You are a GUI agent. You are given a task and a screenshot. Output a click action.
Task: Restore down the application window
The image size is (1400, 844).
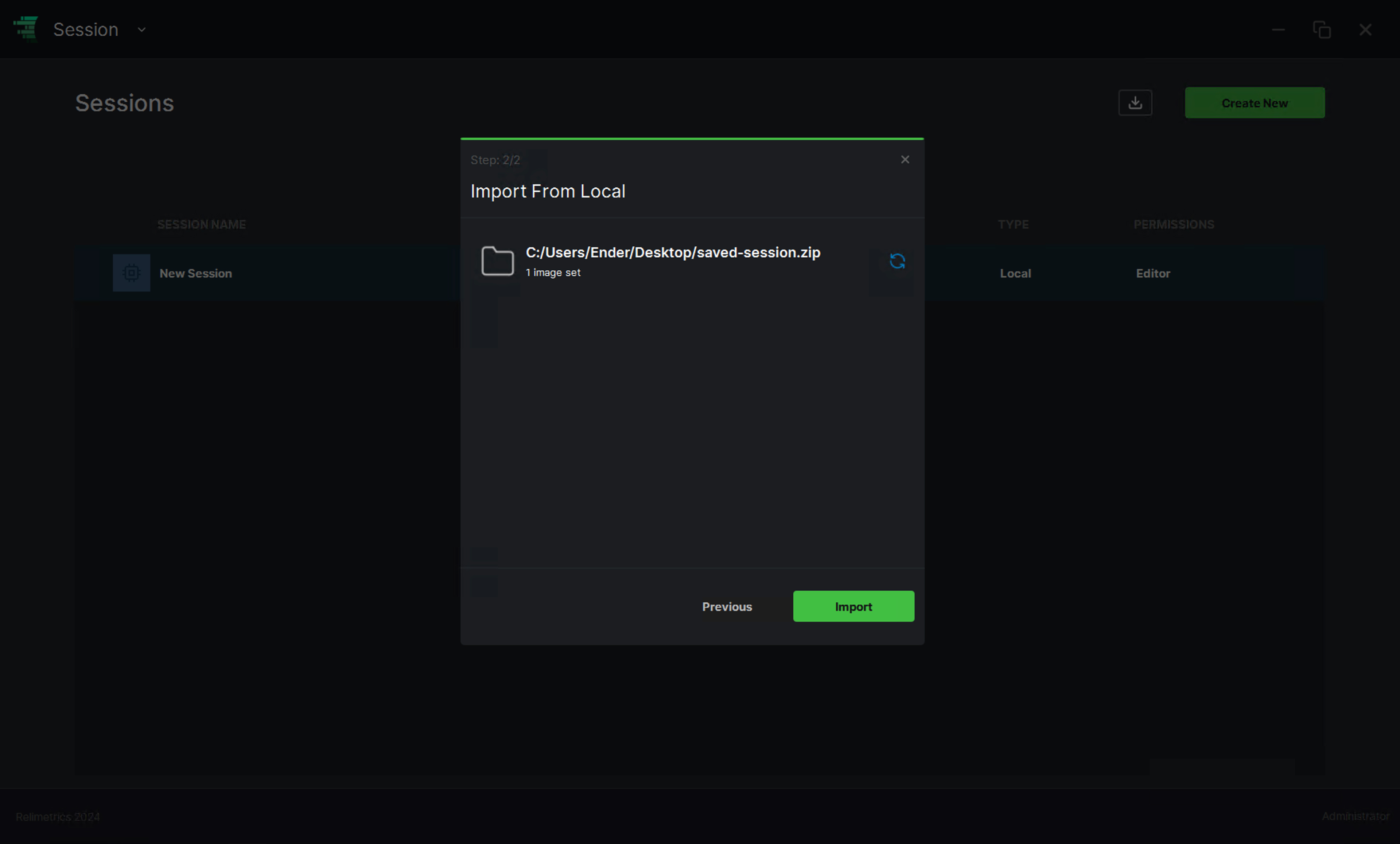1322,30
